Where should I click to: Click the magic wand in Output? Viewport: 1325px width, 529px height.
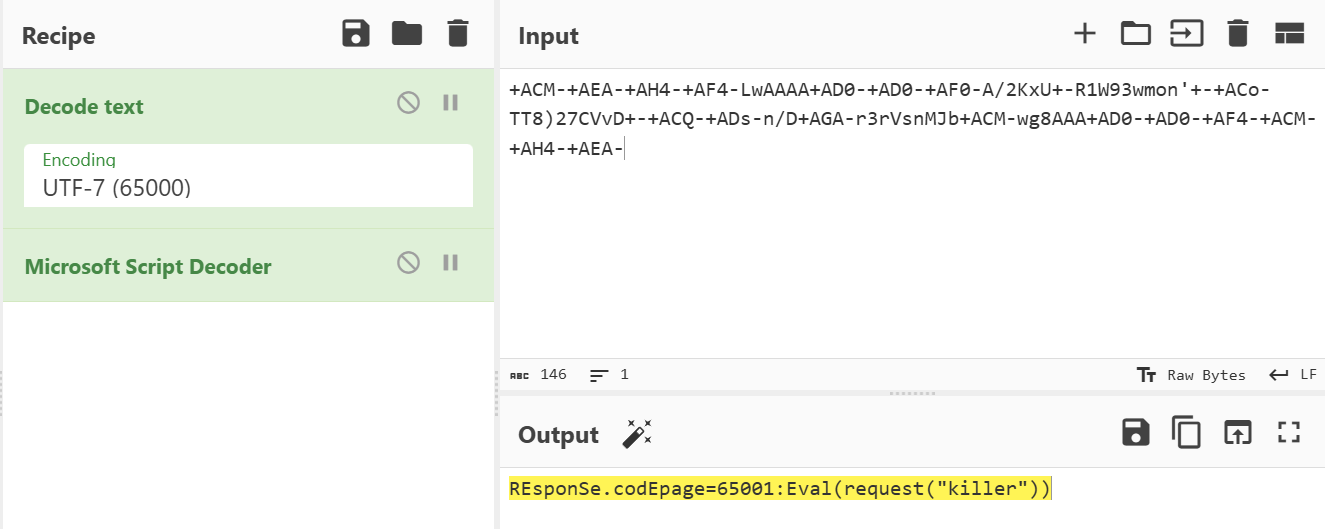637,434
